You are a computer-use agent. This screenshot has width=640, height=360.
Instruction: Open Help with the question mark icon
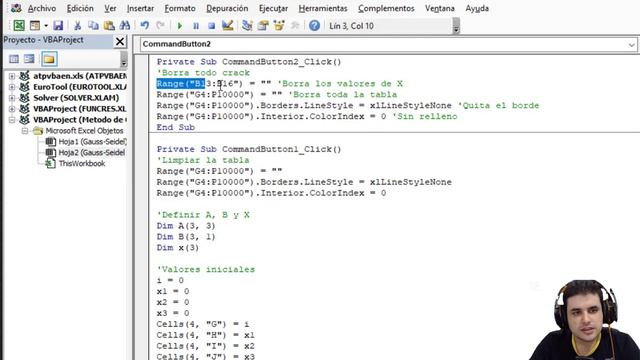314,26
